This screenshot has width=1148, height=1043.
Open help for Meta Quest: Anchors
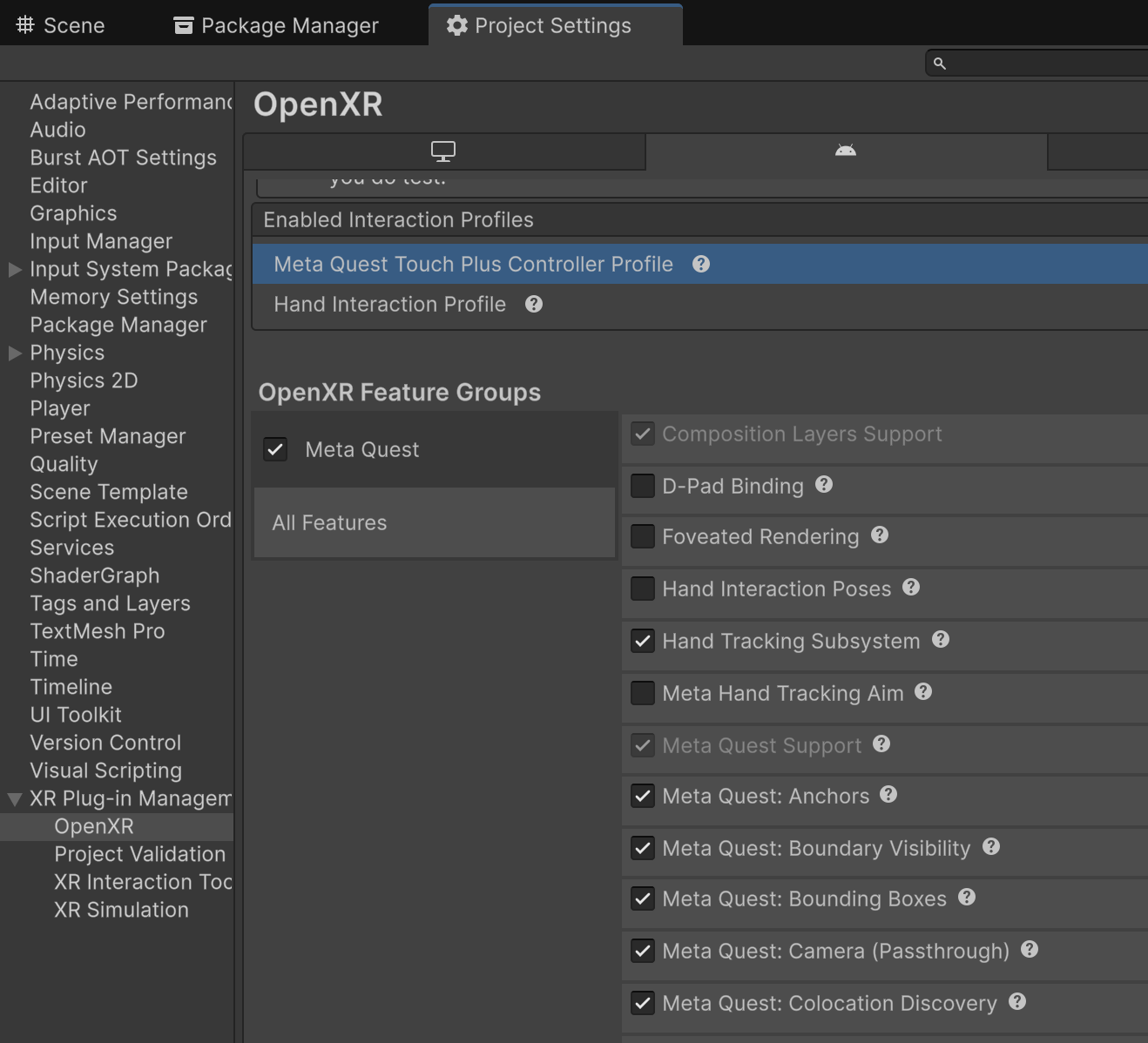pos(888,795)
